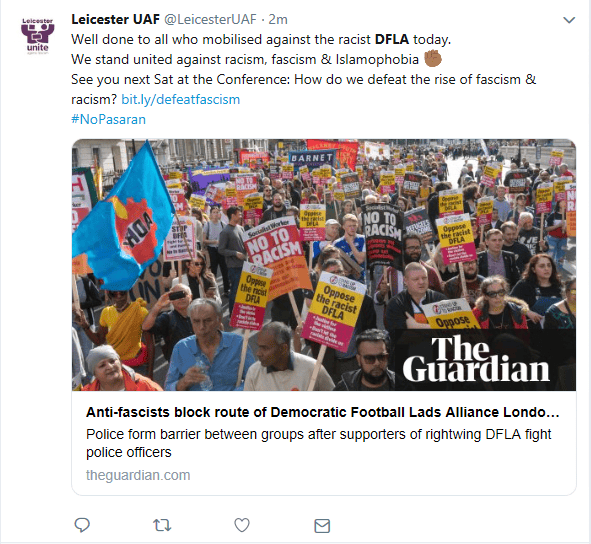The image size is (591, 544).
Task: Open the Guardian protest photo preview
Action: coord(324,265)
